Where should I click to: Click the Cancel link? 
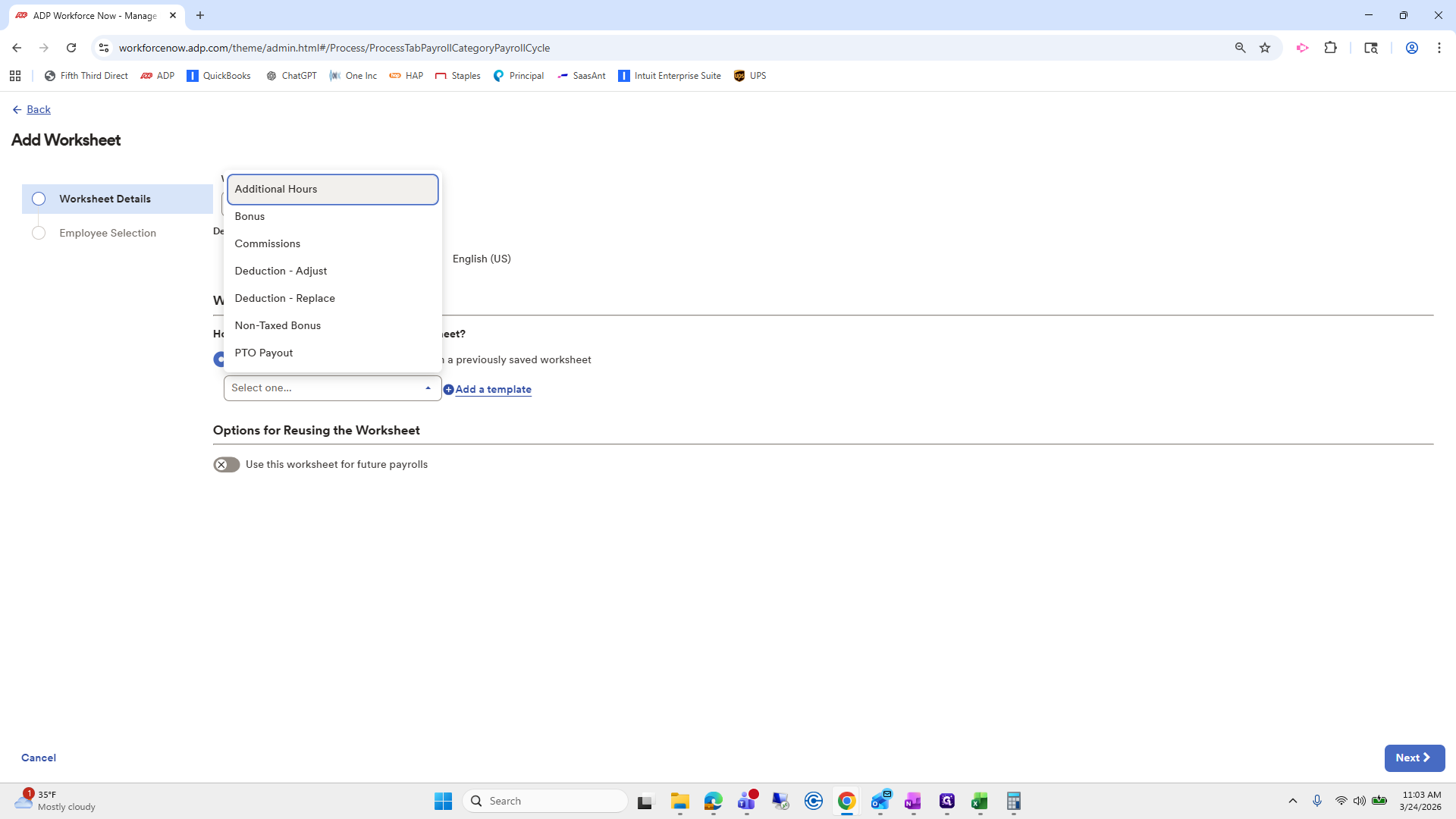click(x=39, y=758)
